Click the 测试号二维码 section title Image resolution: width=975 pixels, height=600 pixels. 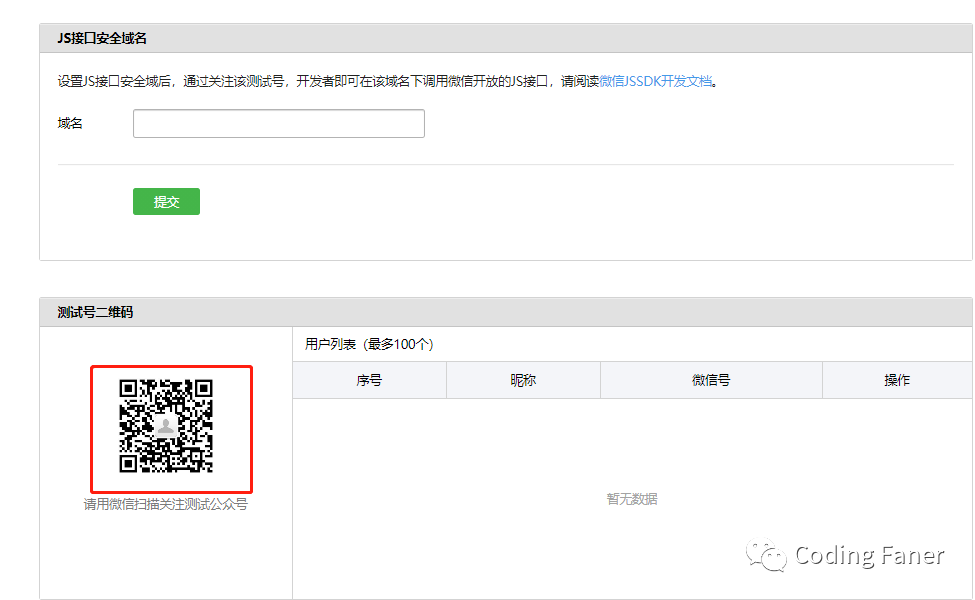click(95, 312)
